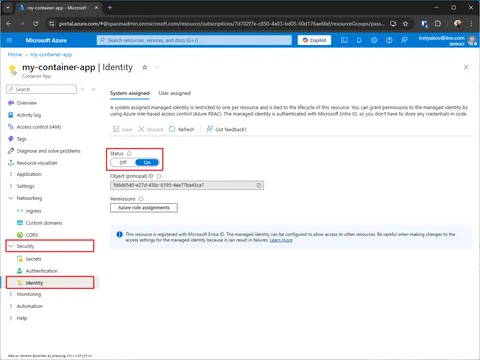Click the Ingress icon
The height and width of the screenshot is (360, 480).
click(20, 211)
